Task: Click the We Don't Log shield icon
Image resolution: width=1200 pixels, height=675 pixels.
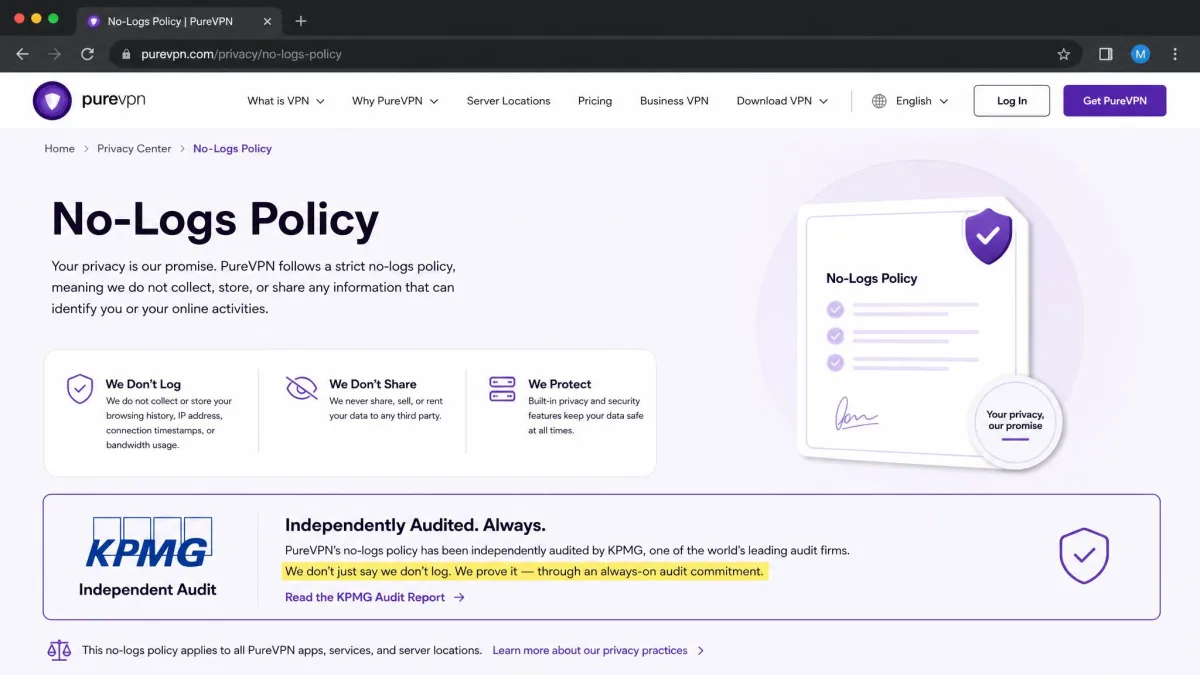Action: tap(80, 389)
